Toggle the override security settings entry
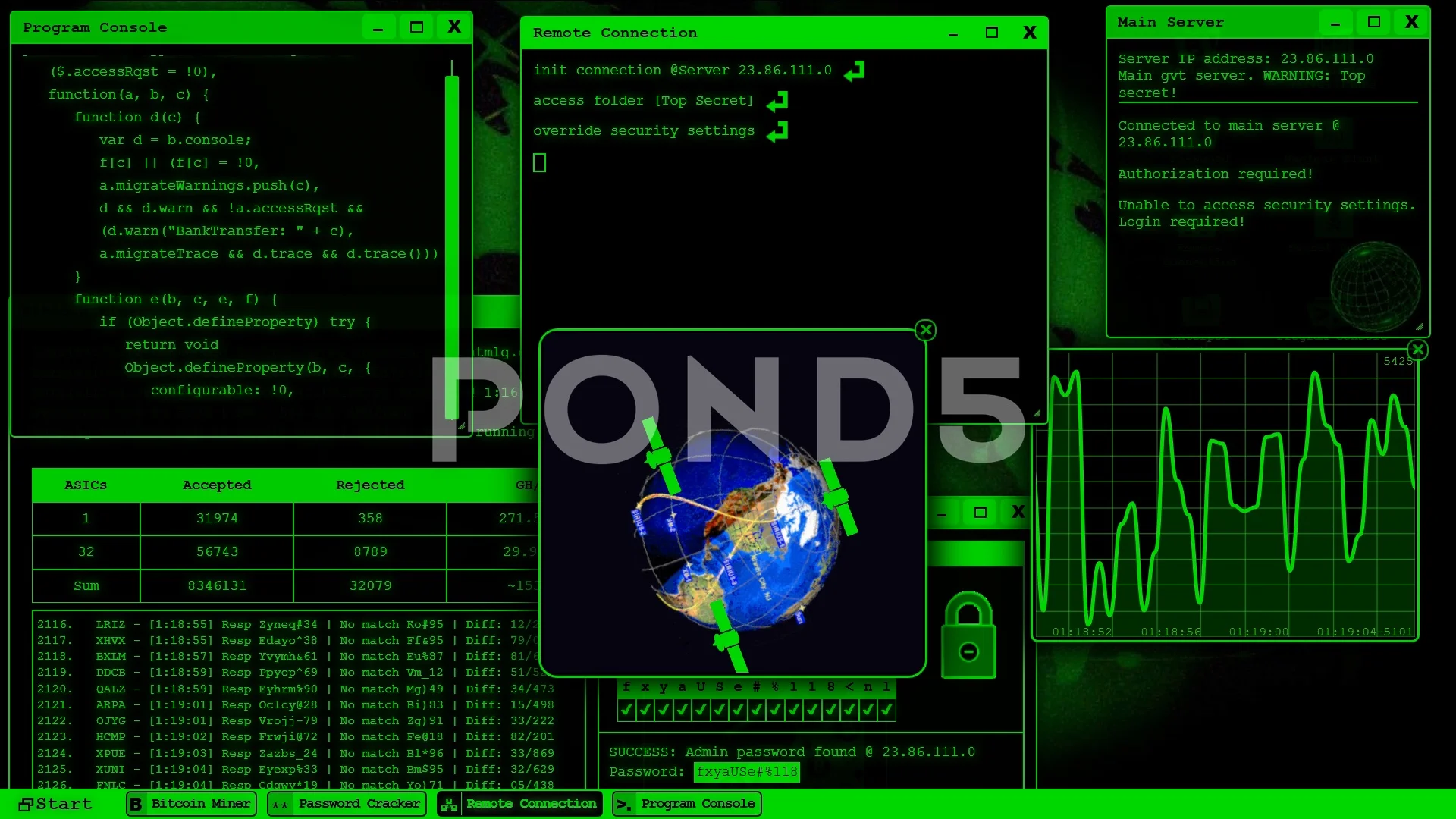 click(x=780, y=130)
